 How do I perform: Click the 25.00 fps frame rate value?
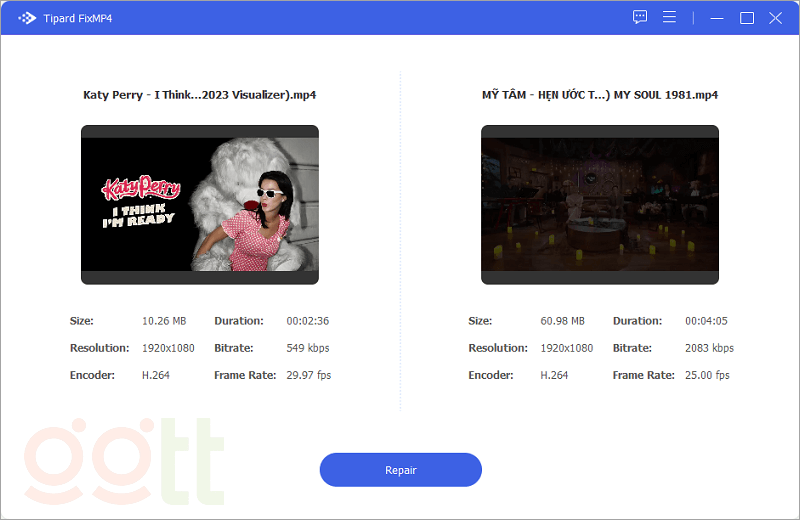[707, 375]
